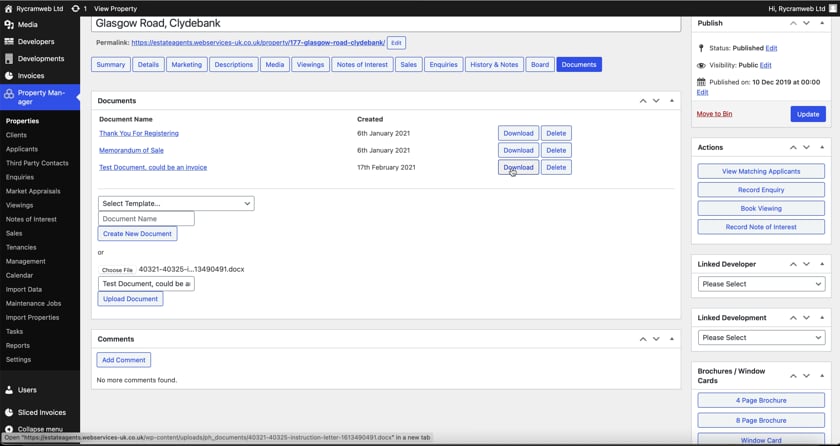Delete the Memorandum of Sale document

pyautogui.click(x=556, y=150)
